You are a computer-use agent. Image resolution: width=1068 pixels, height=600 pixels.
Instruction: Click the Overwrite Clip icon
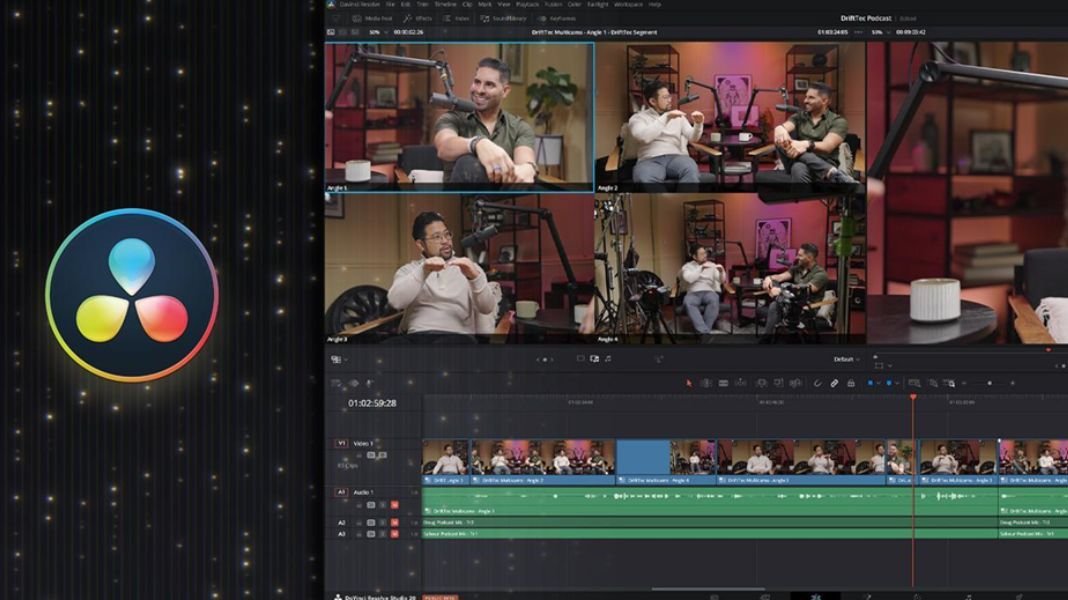tap(778, 383)
